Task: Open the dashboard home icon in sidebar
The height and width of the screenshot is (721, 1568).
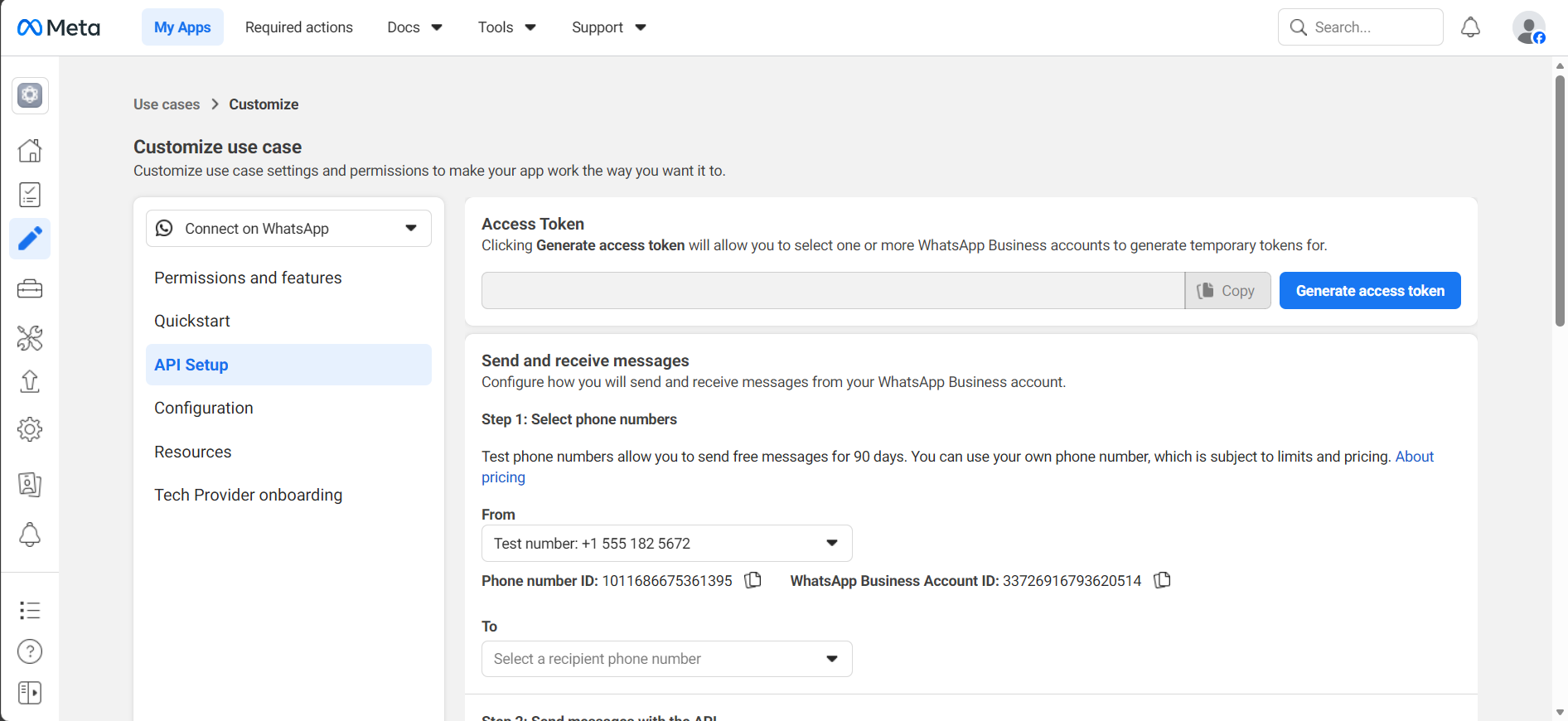Action: pos(30,150)
